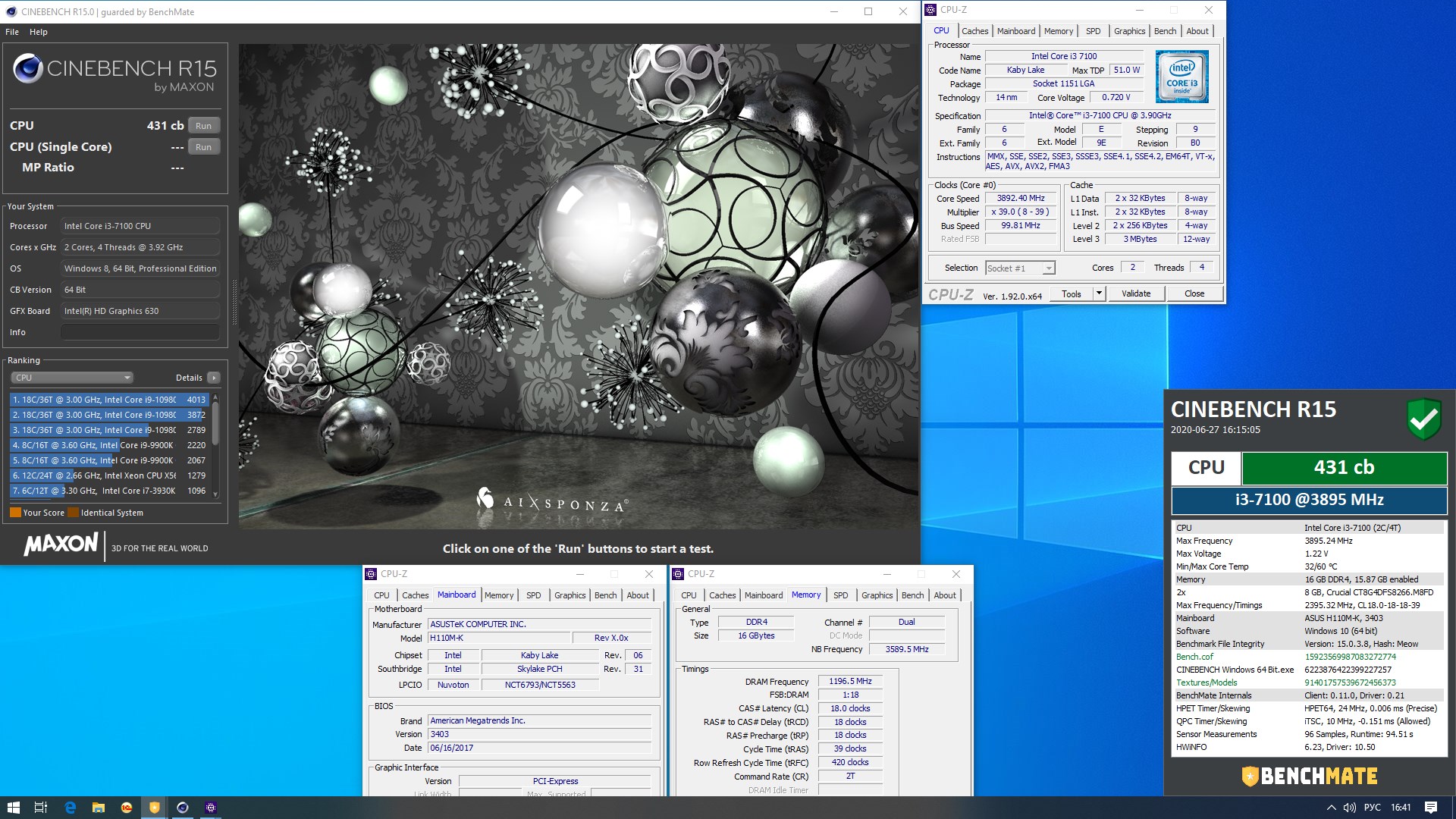Click the motherboard model H110M-K field
The image size is (1456, 819).
(498, 638)
